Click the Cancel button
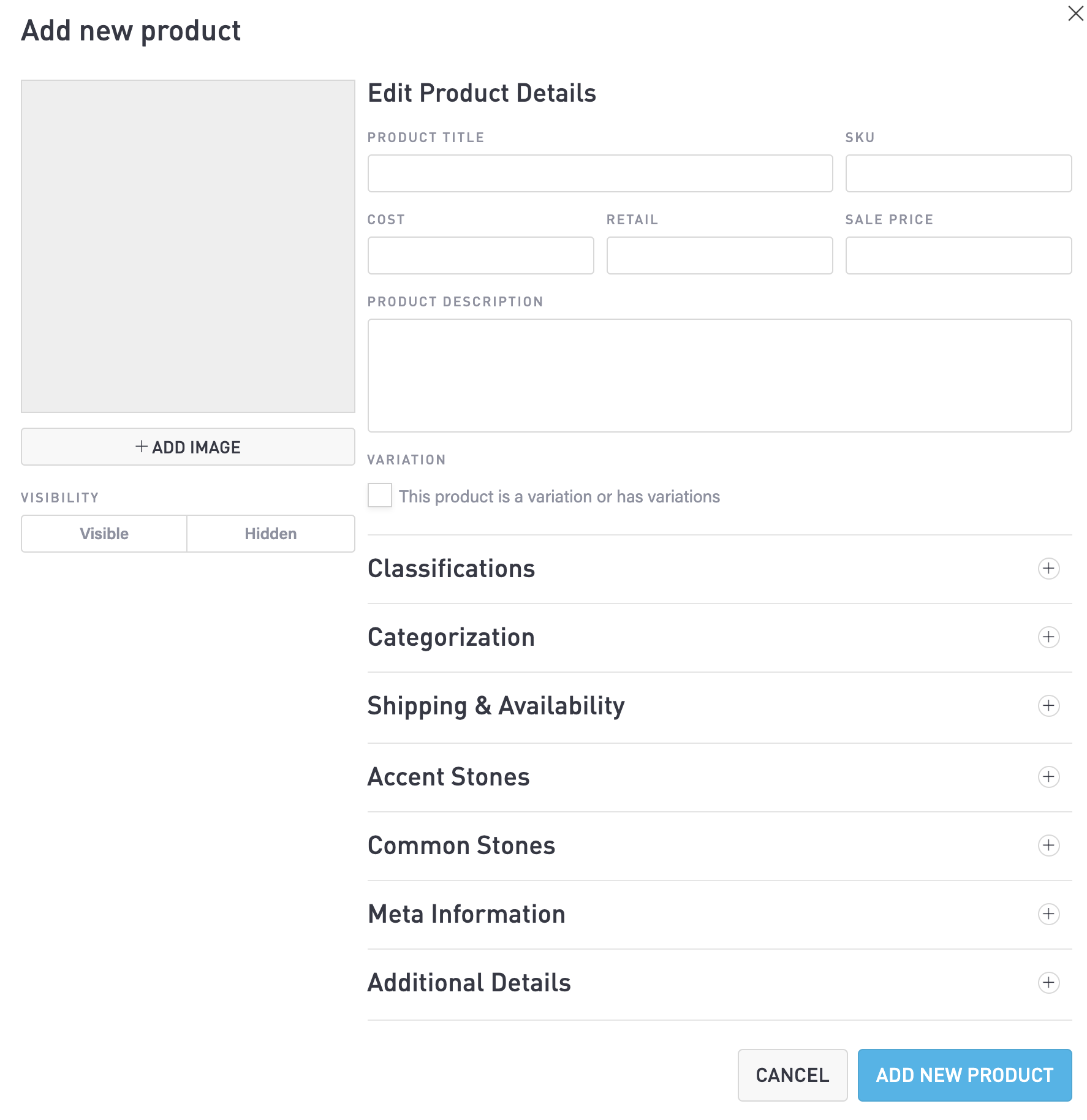1087x1120 pixels. pos(792,1075)
